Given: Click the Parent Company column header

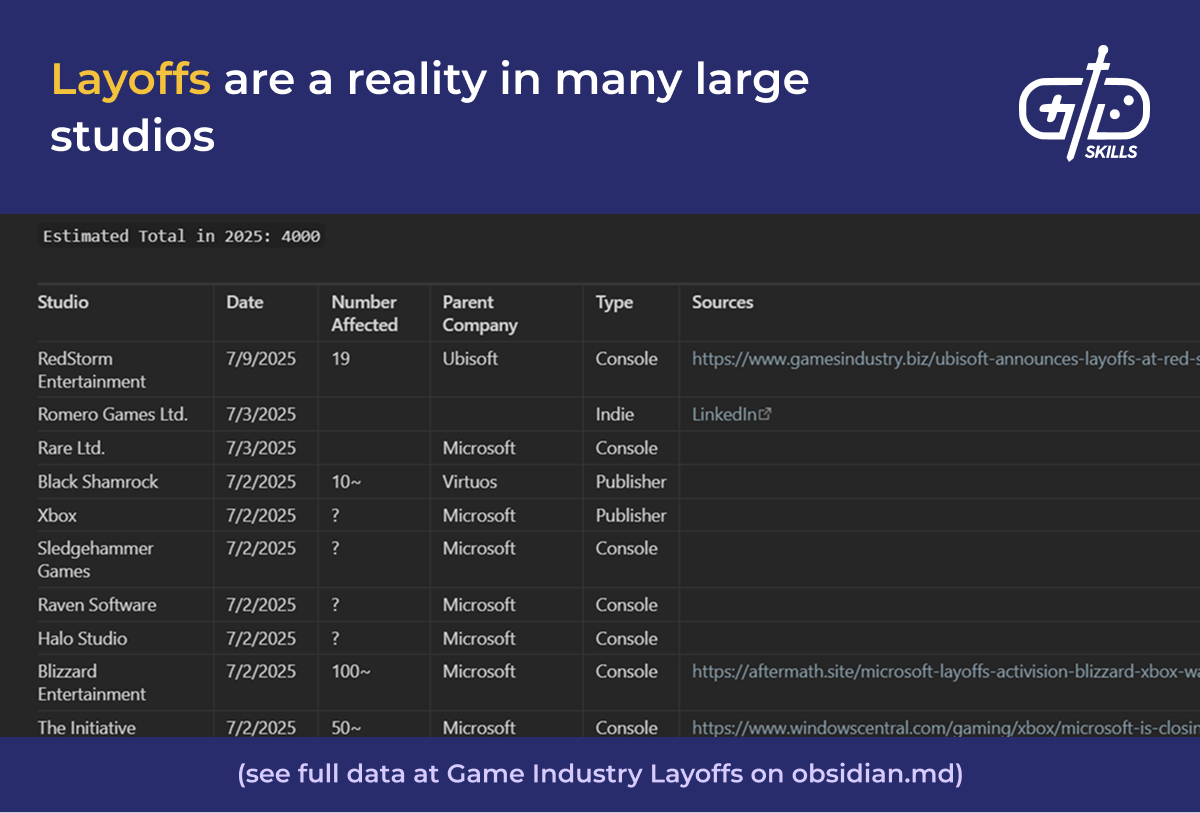Looking at the screenshot, I should coord(480,313).
